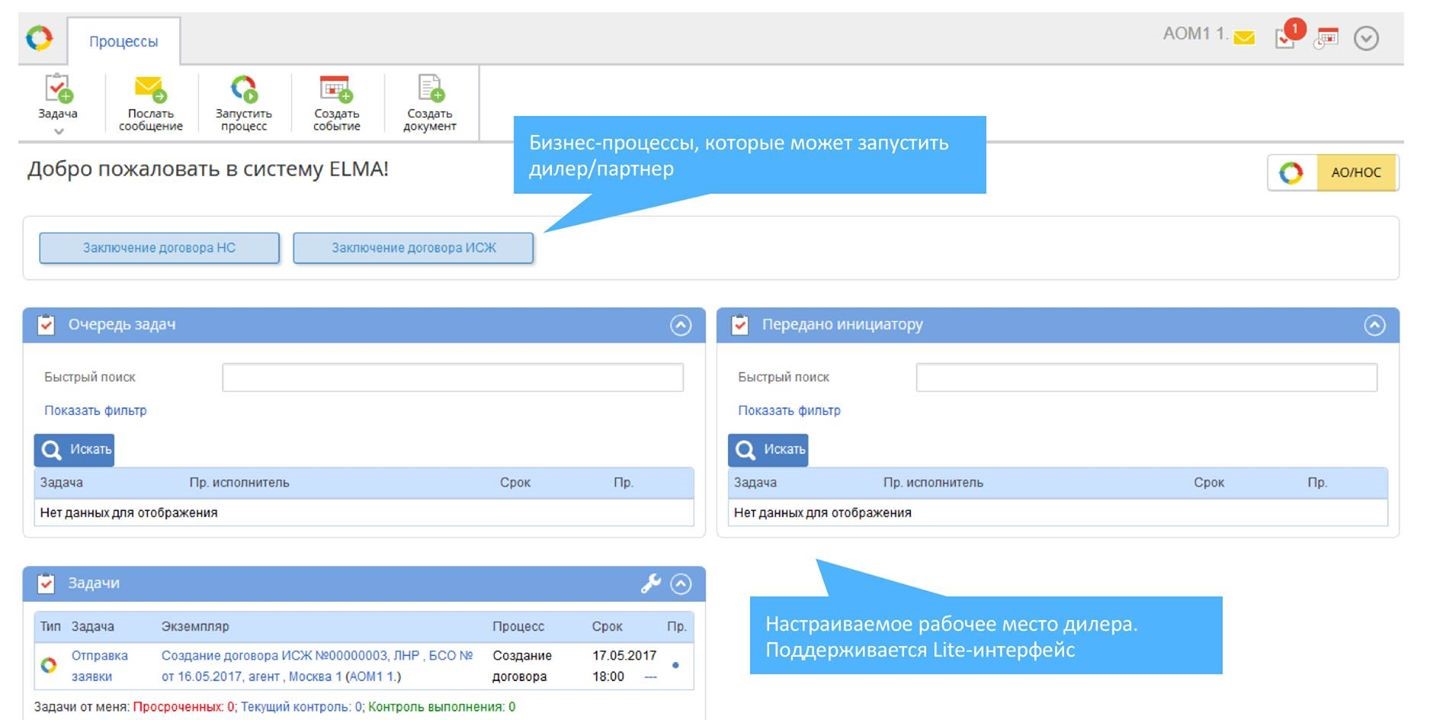Click Показать фильтр link in Очередь задач
Viewport: 1430px width, 720px height.
click(95, 411)
